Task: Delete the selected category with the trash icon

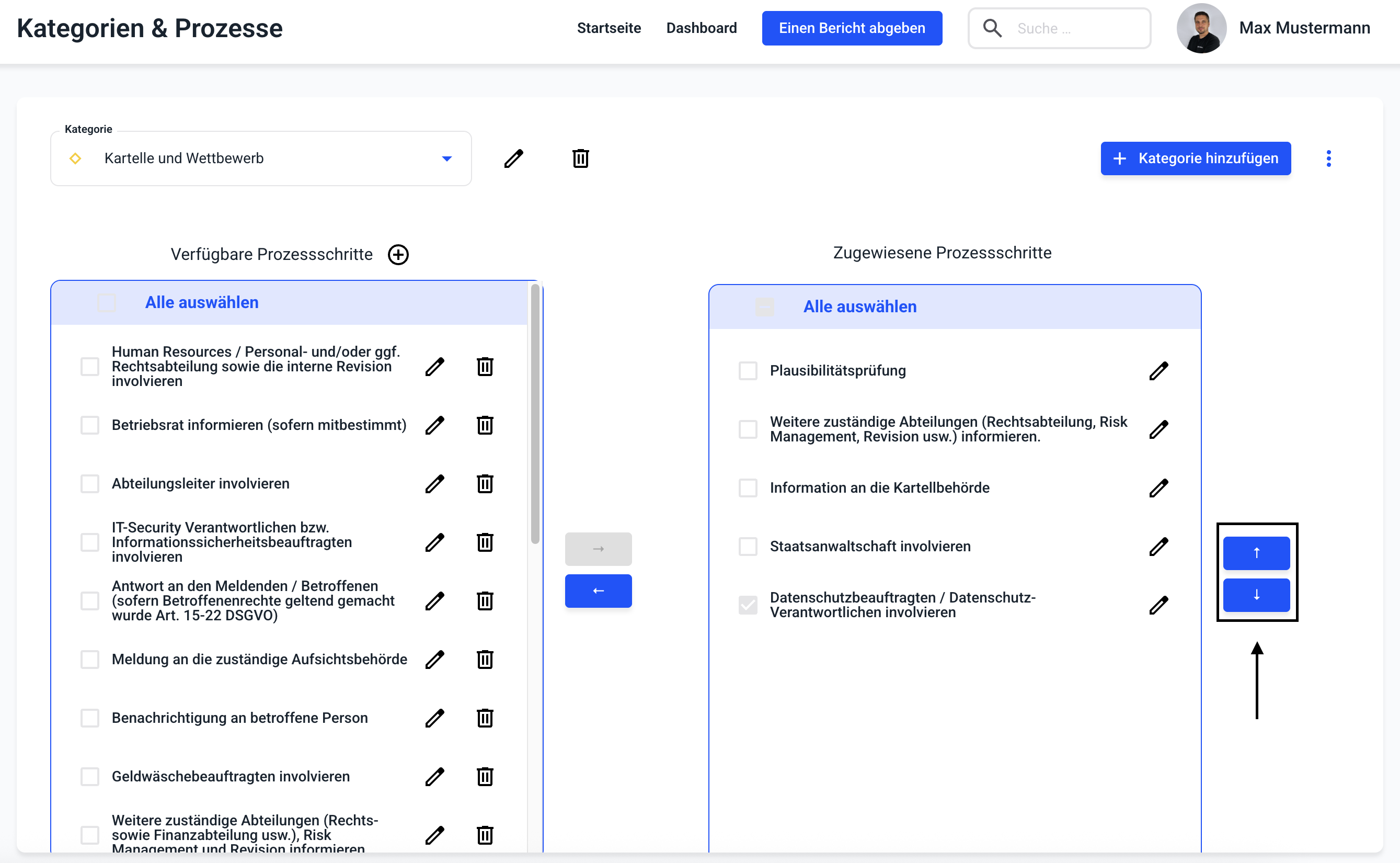Action: pos(580,158)
